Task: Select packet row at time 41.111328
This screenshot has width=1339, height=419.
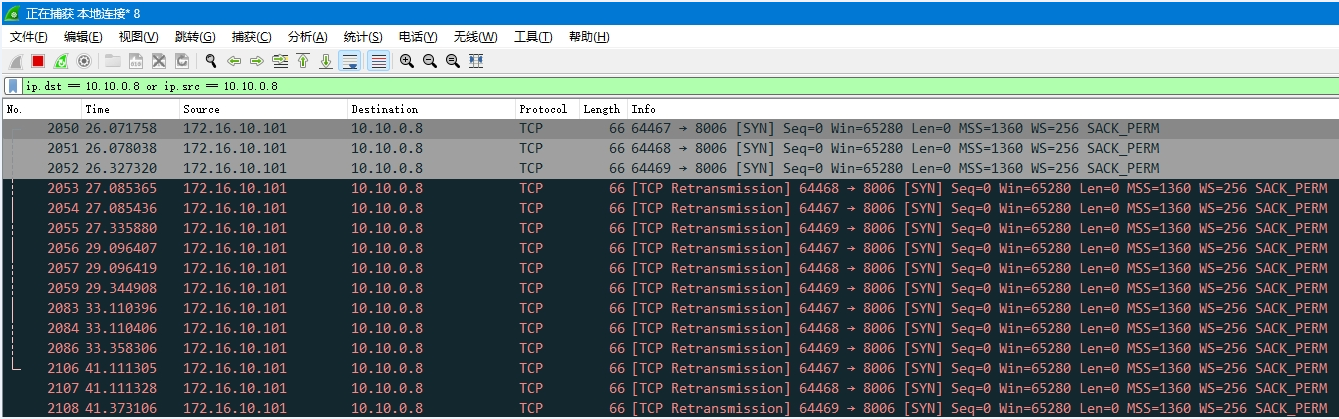Action: (x=670, y=388)
